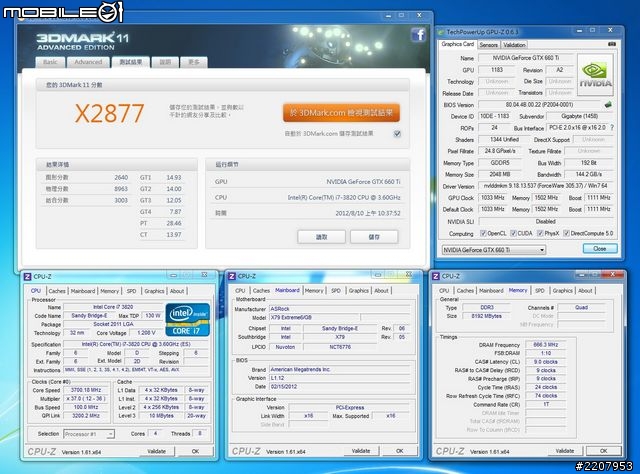Switch to the Basic tab in 3DMark 11

click(x=50, y=62)
